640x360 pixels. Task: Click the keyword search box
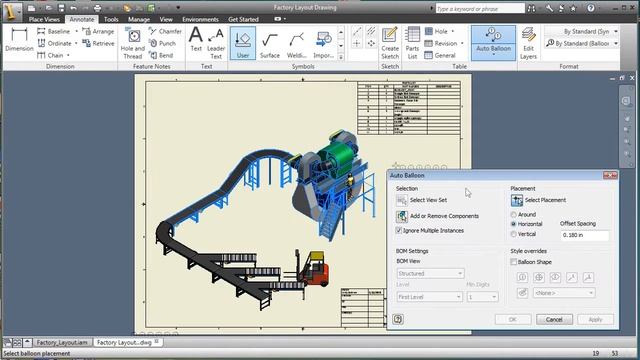480,8
